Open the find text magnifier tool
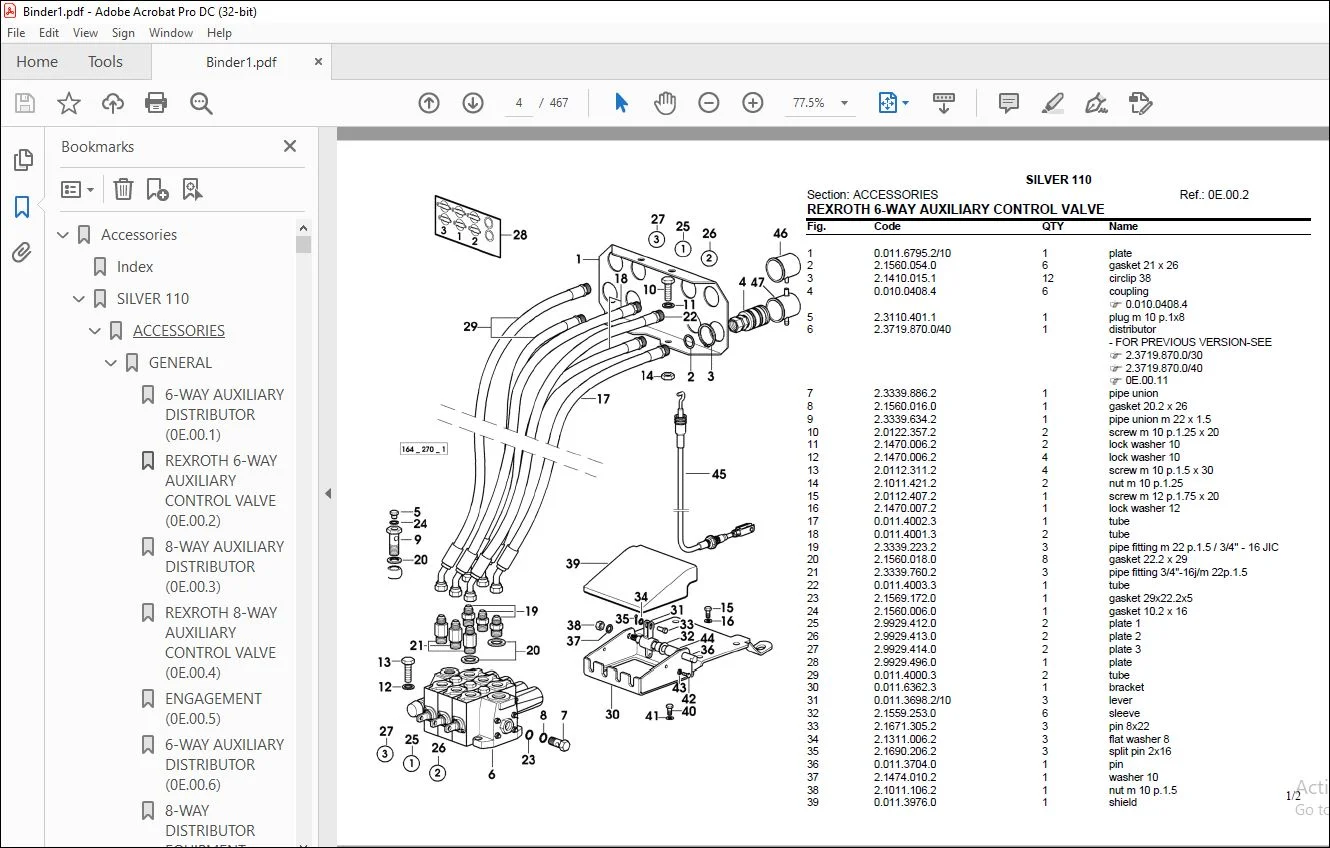Viewport: 1330px width, 848px height. click(201, 103)
